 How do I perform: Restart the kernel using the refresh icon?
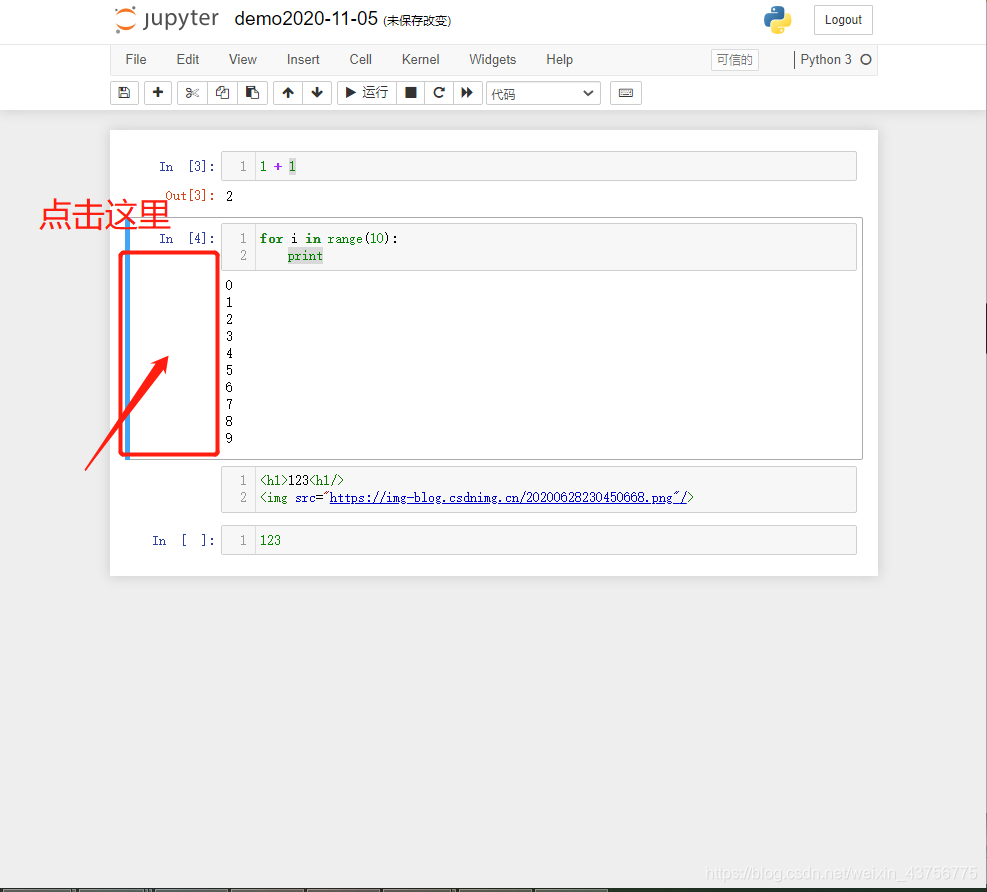tap(439, 92)
